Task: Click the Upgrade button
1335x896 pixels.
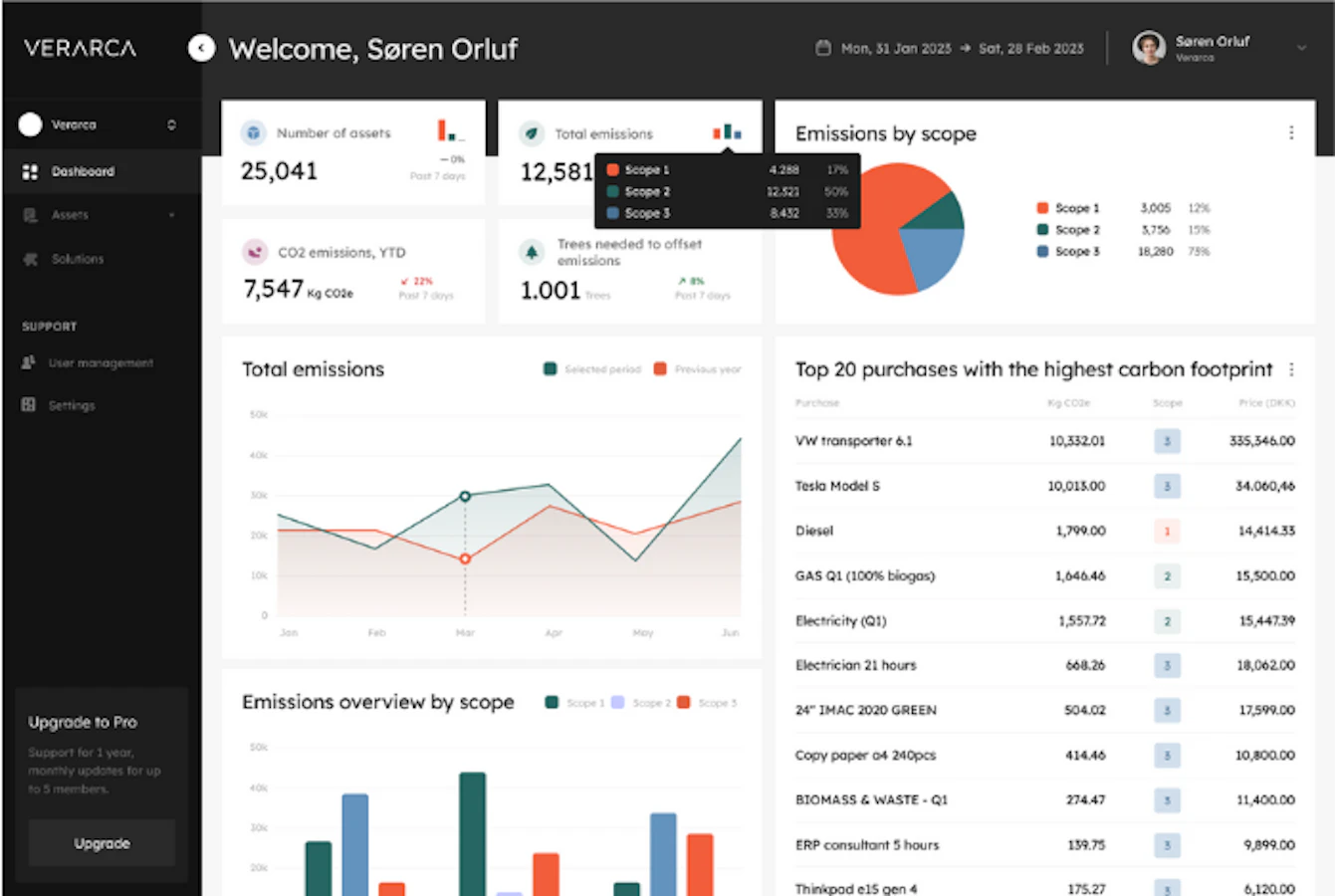Action: [x=102, y=843]
